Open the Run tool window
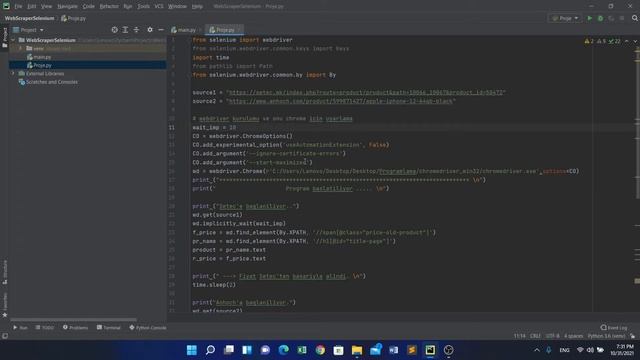Screen dimensions: 640x360 click(x=20, y=327)
